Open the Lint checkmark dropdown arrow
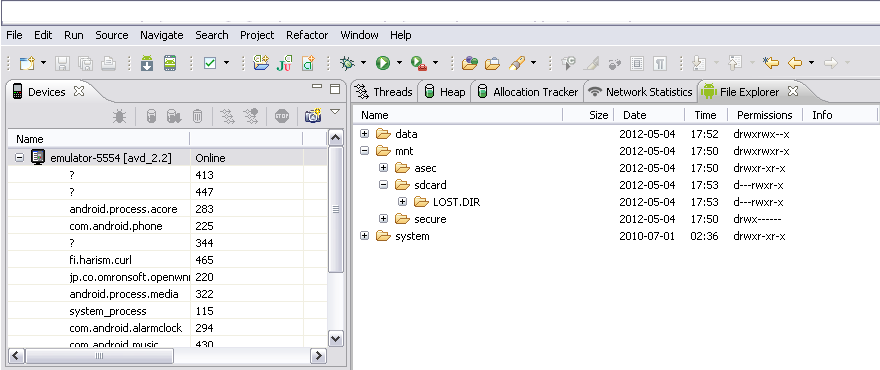This screenshot has width=880, height=370. click(226, 63)
